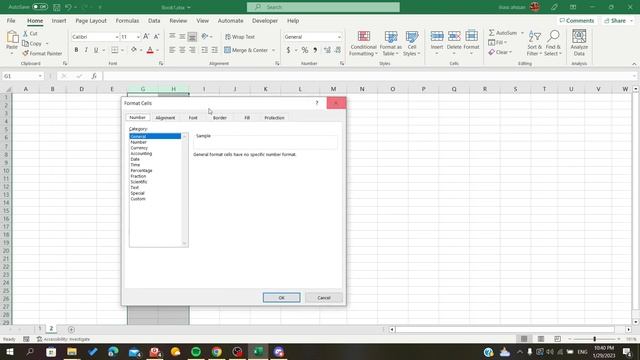
Task: Toggle the AutoSave switch
Action: point(40,7)
